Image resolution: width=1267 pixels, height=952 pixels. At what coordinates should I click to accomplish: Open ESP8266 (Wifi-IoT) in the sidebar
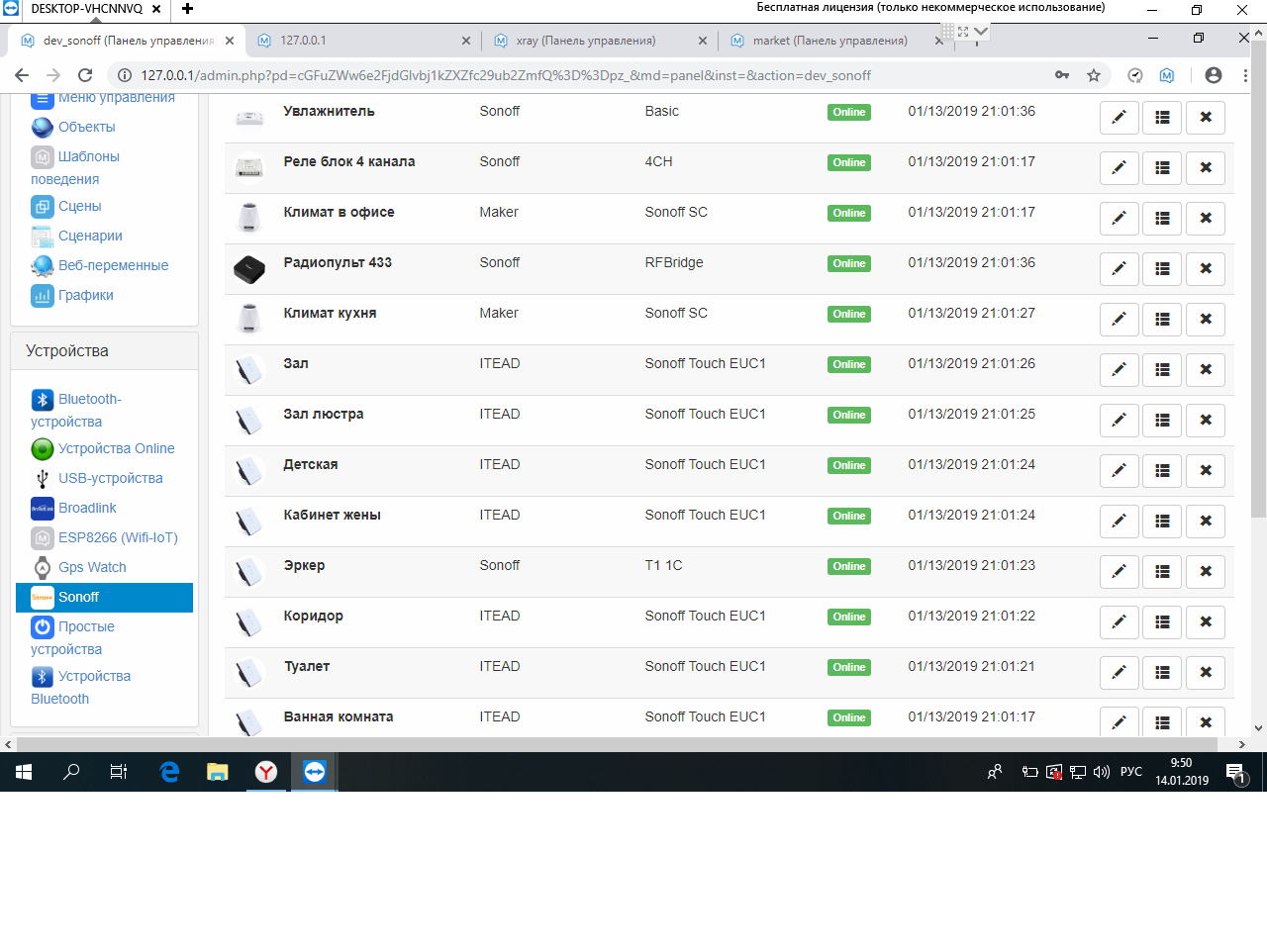click(118, 537)
